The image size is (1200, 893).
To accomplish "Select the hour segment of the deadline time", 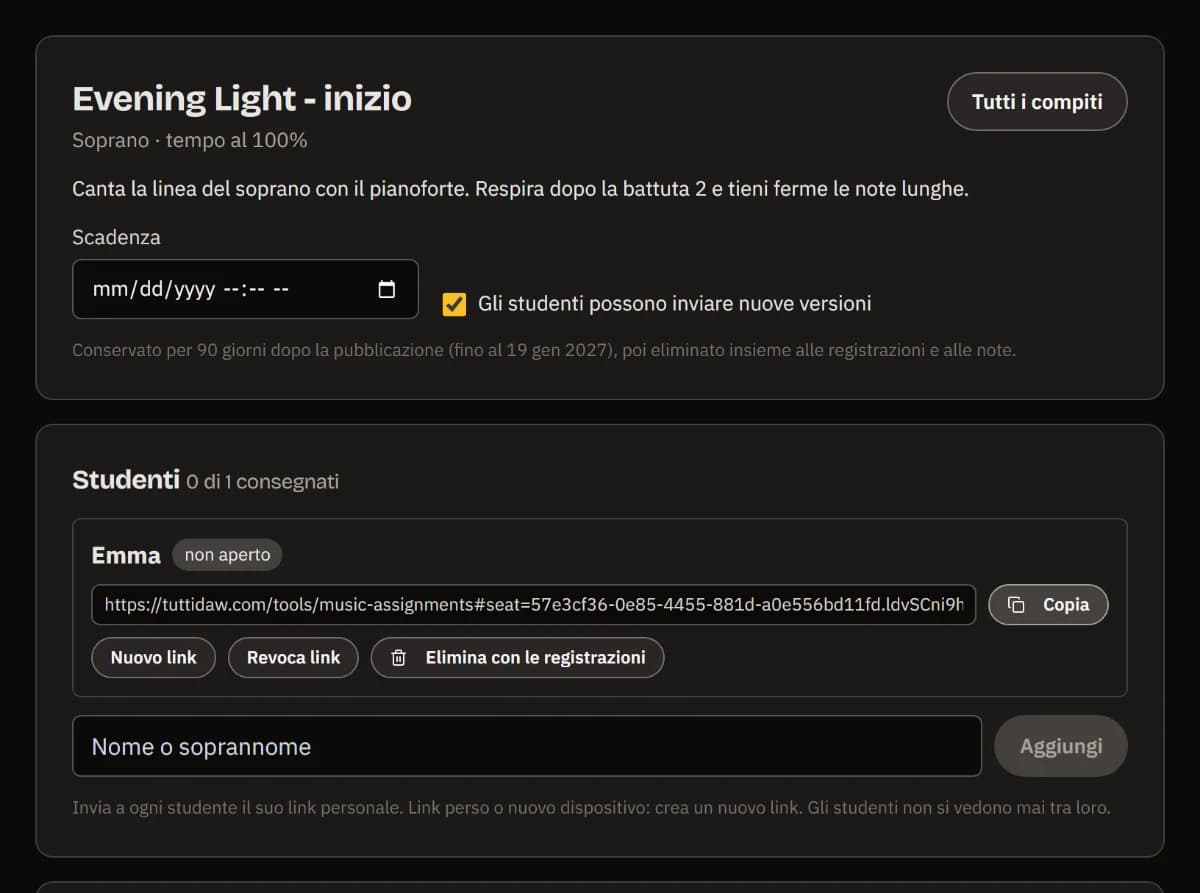I will [x=230, y=290].
